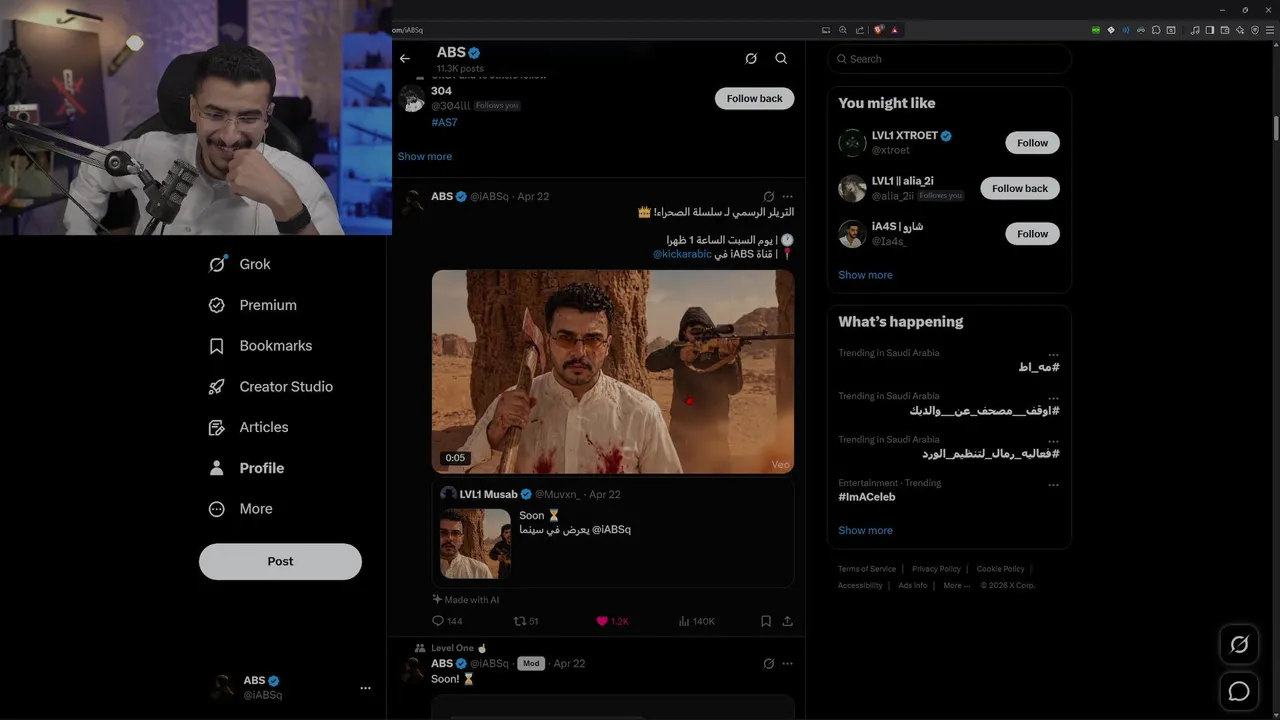The width and height of the screenshot is (1280, 720).
Task: Share the trailer post
Action: click(x=788, y=621)
